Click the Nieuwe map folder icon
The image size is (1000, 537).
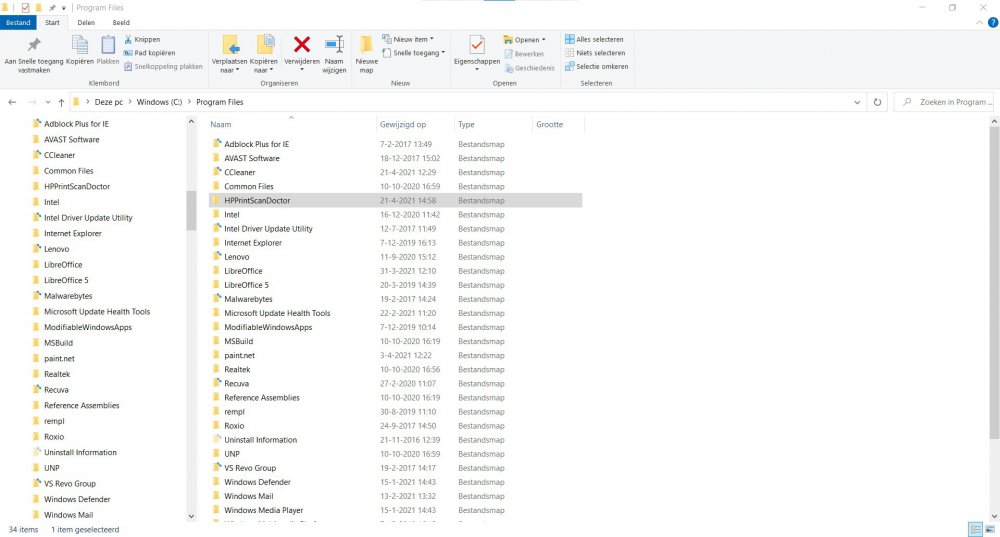[367, 46]
